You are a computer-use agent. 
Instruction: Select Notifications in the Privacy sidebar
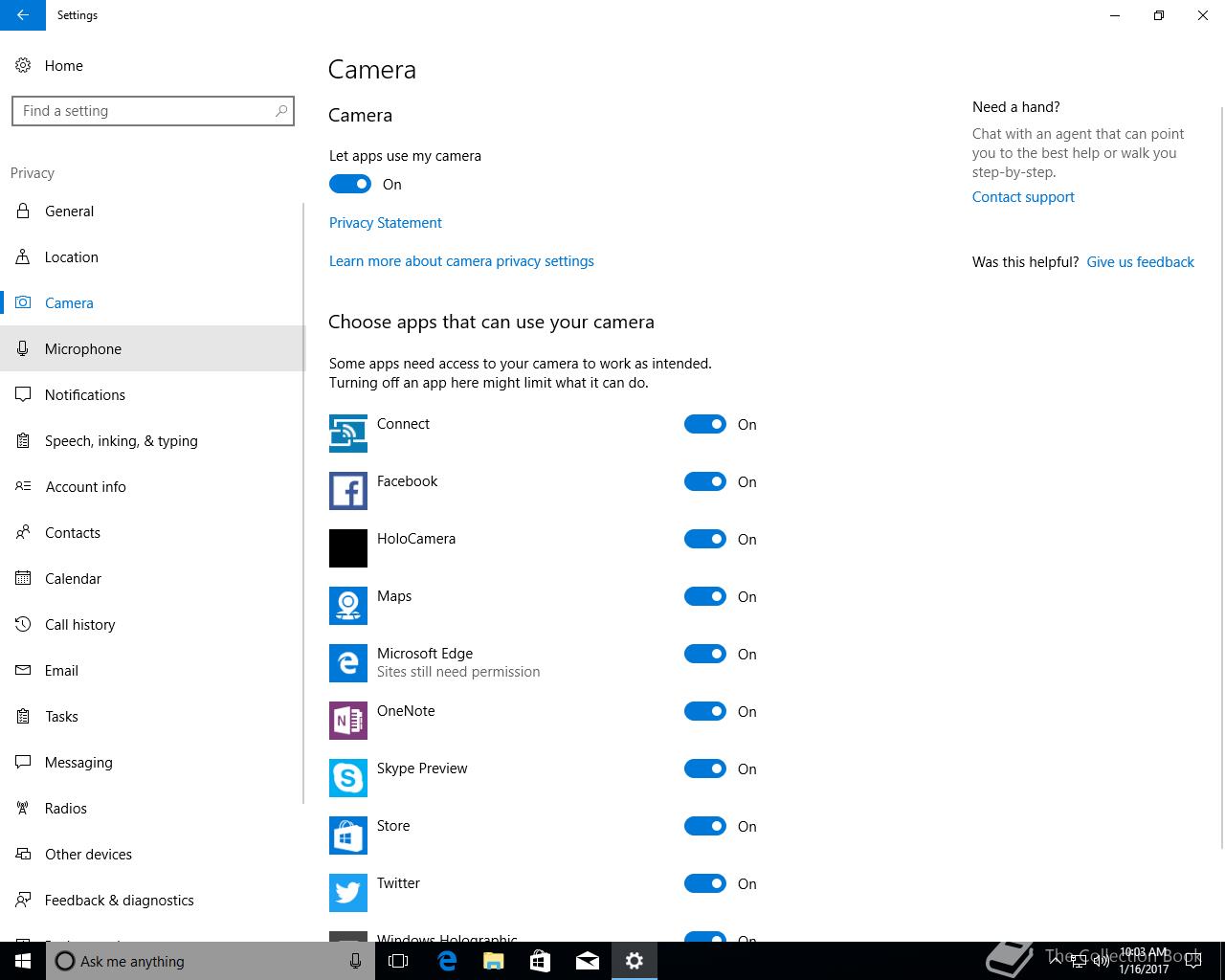(x=152, y=394)
